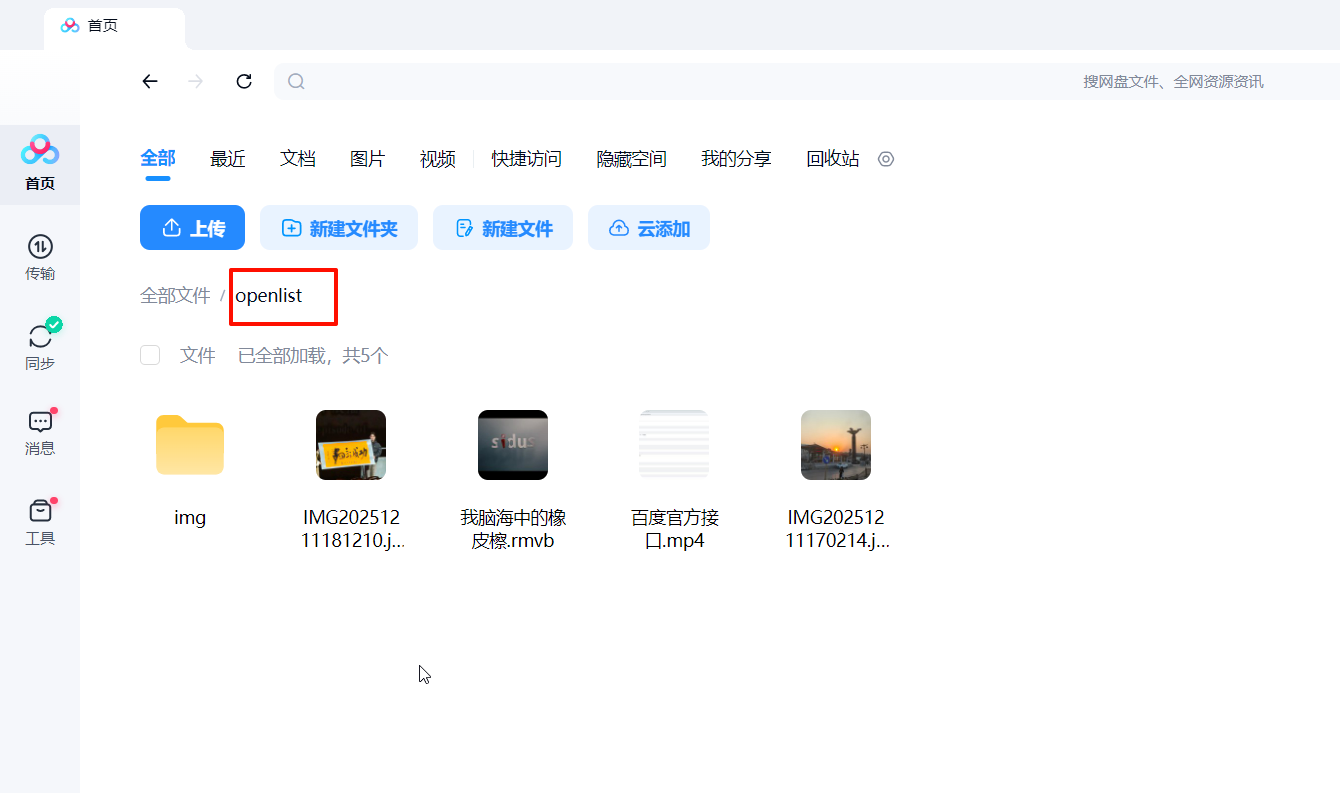Click the 新建文件夹 button
The width and height of the screenshot is (1340, 793).
339,228
